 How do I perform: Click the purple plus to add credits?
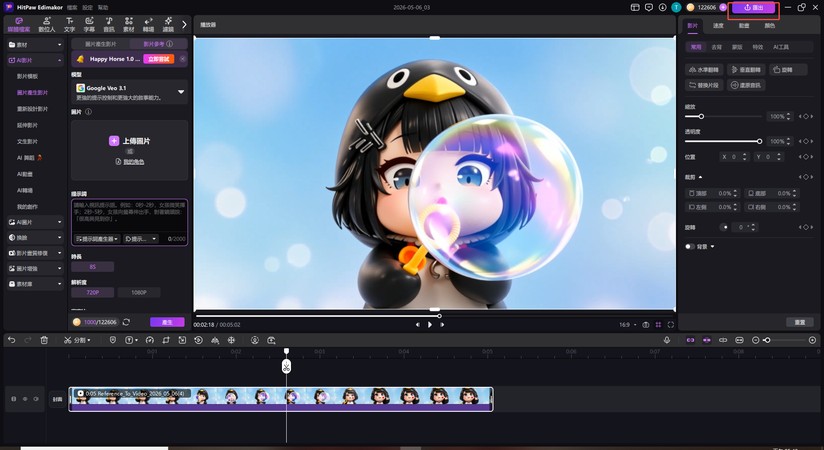[723, 7]
